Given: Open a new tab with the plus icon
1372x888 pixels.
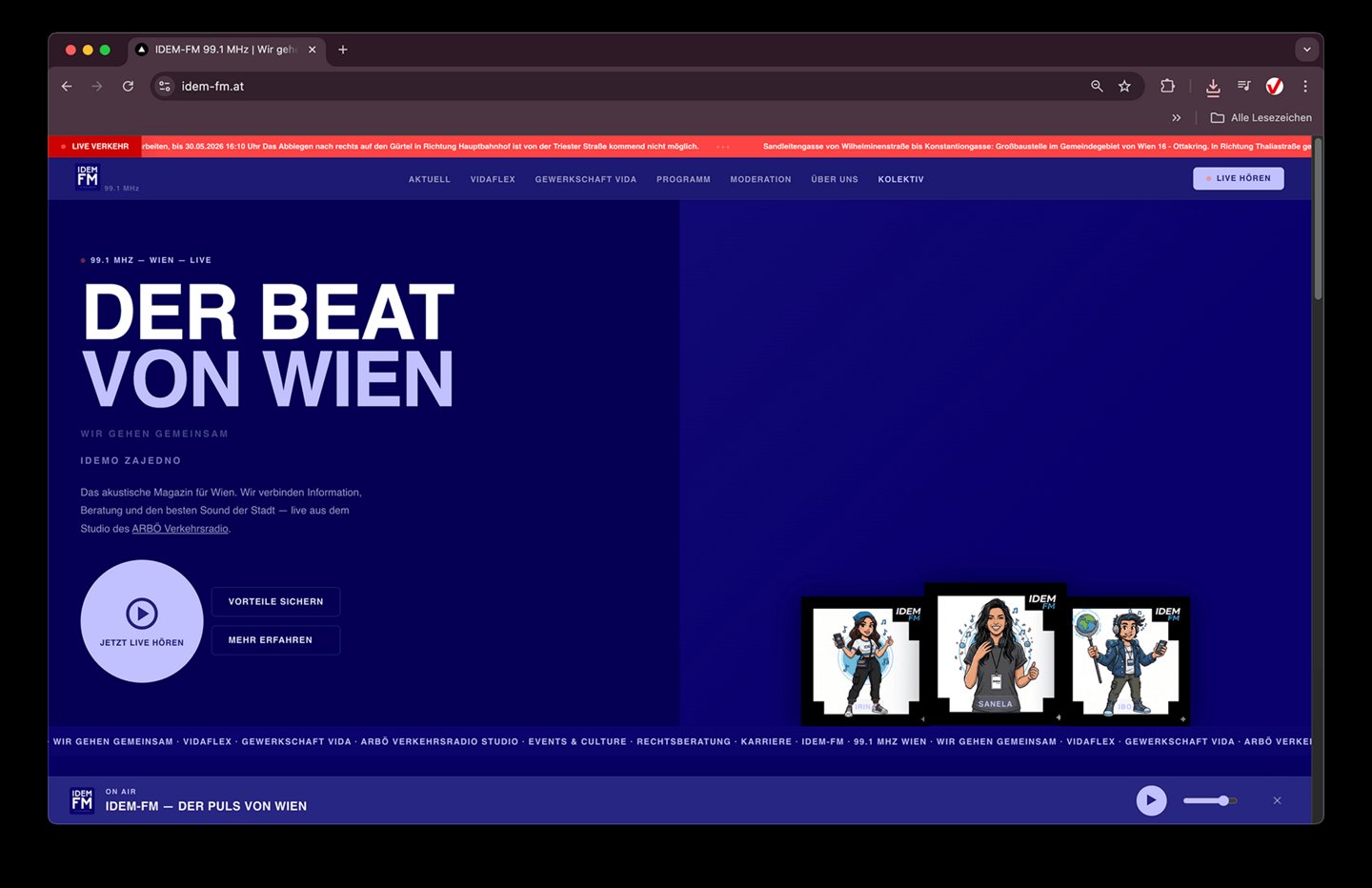Looking at the screenshot, I should (343, 50).
